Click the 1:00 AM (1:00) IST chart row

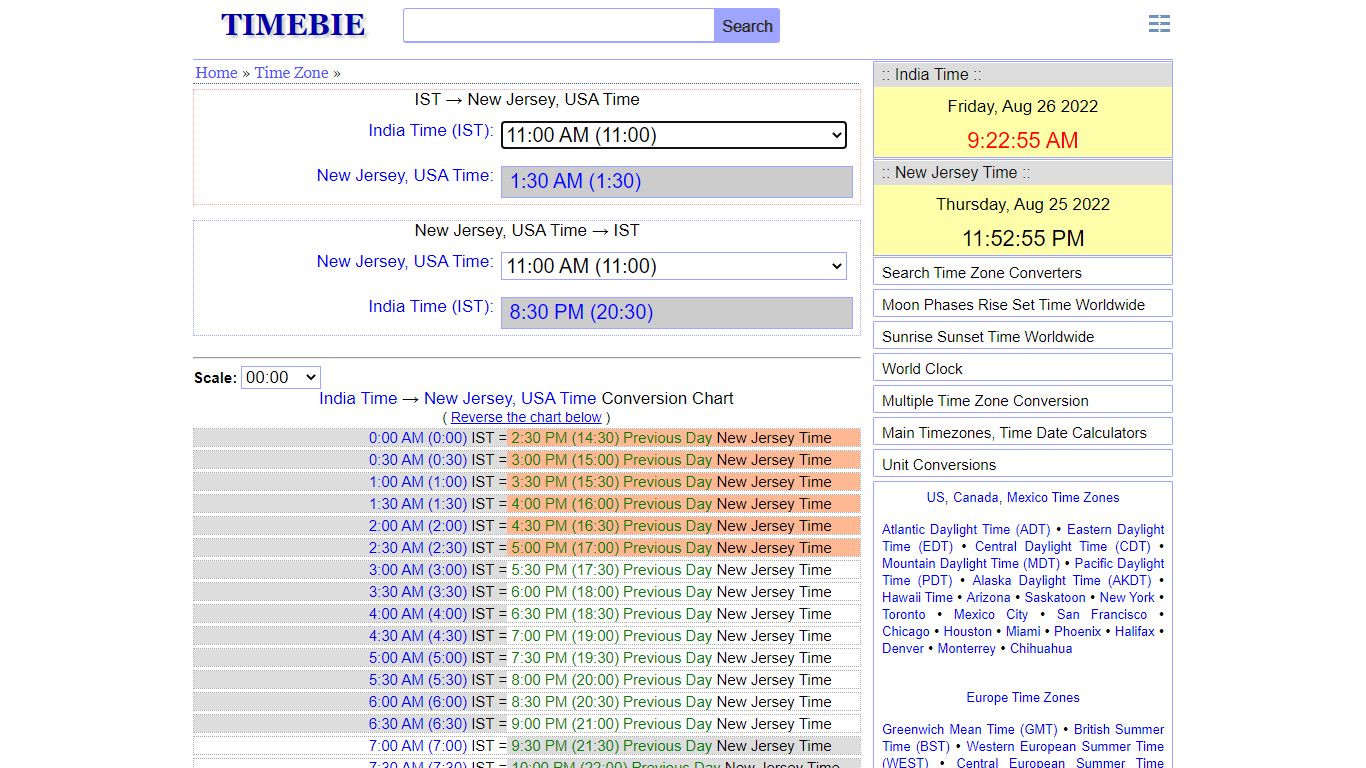pos(527,482)
